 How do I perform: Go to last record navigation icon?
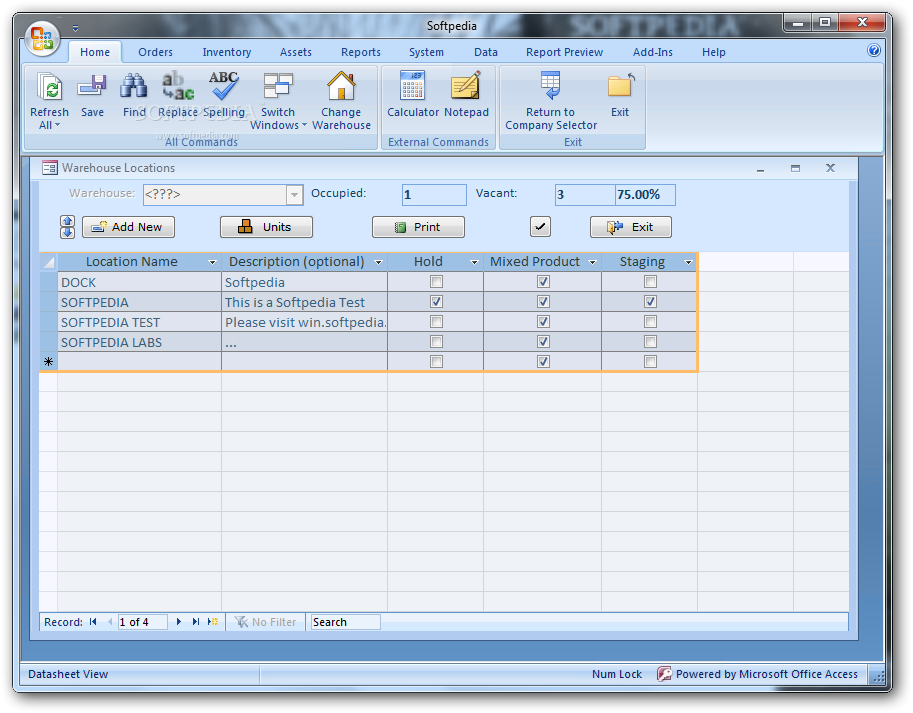pos(196,622)
